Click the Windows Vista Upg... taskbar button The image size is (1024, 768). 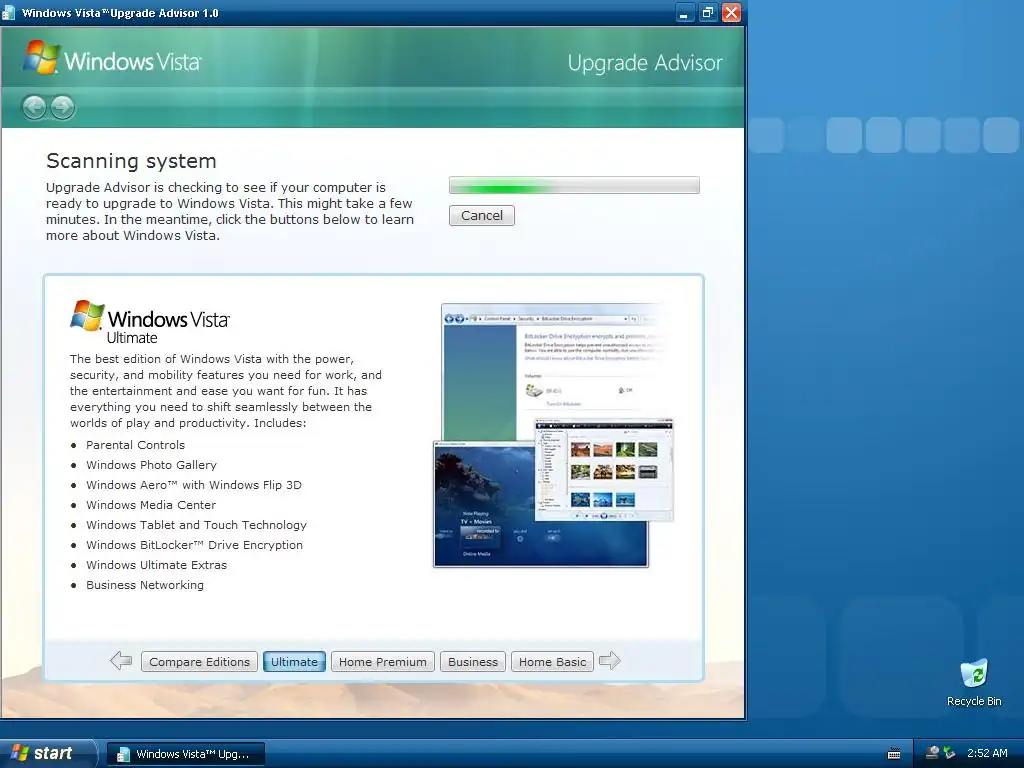(186, 754)
